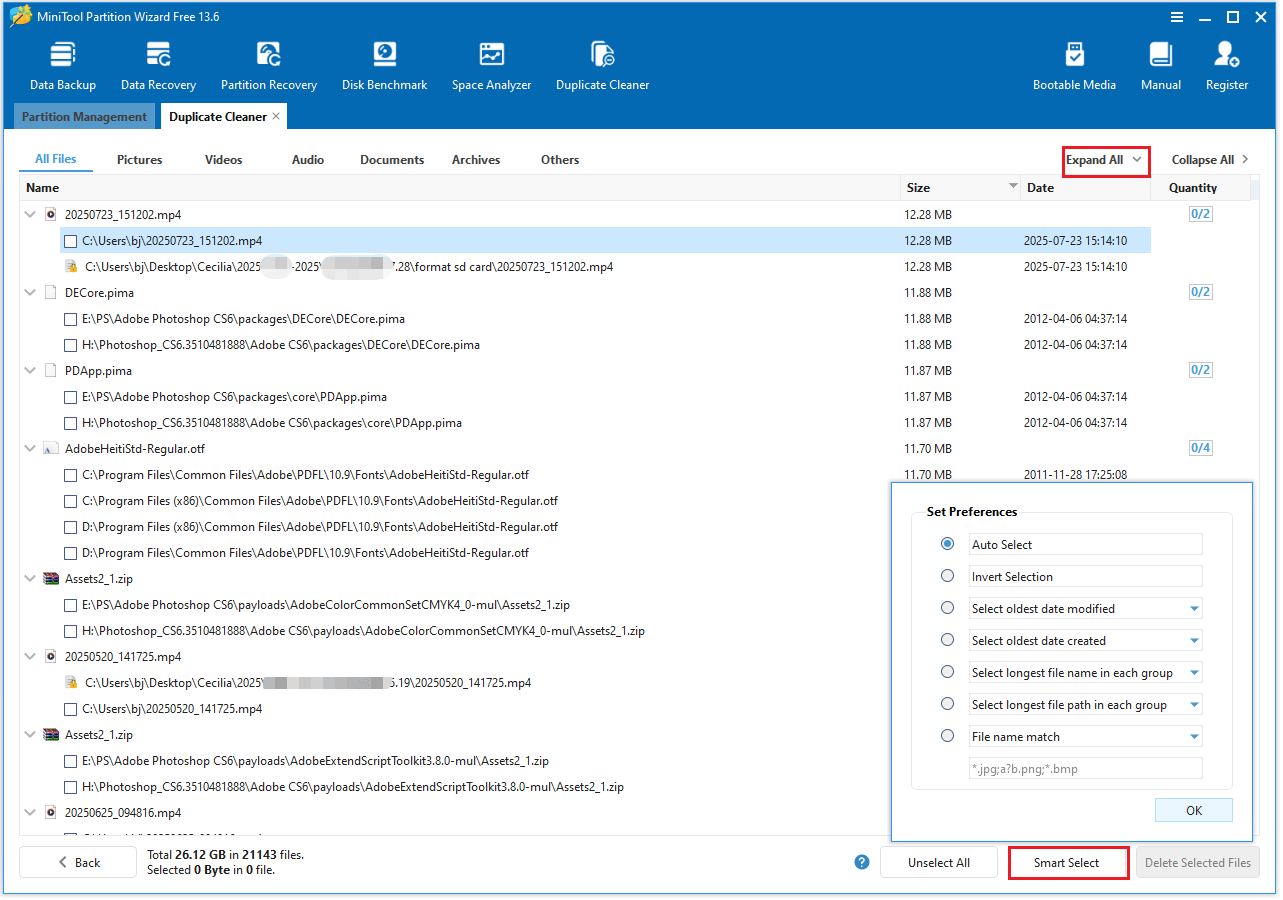This screenshot has width=1283, height=900.
Task: Select the 'longest file name in each group' radio
Action: click(x=948, y=672)
